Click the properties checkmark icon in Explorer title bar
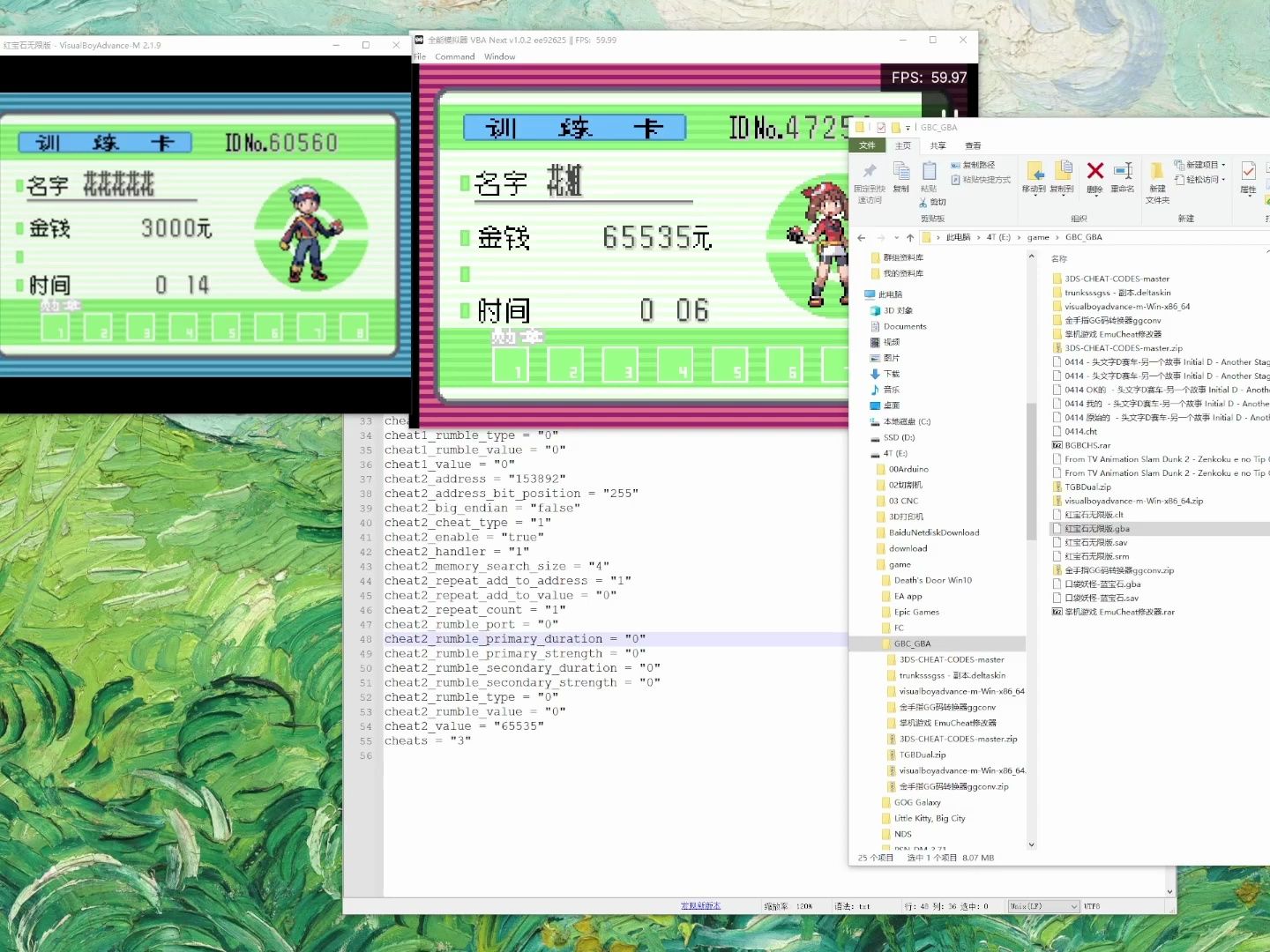 pyautogui.click(x=880, y=128)
